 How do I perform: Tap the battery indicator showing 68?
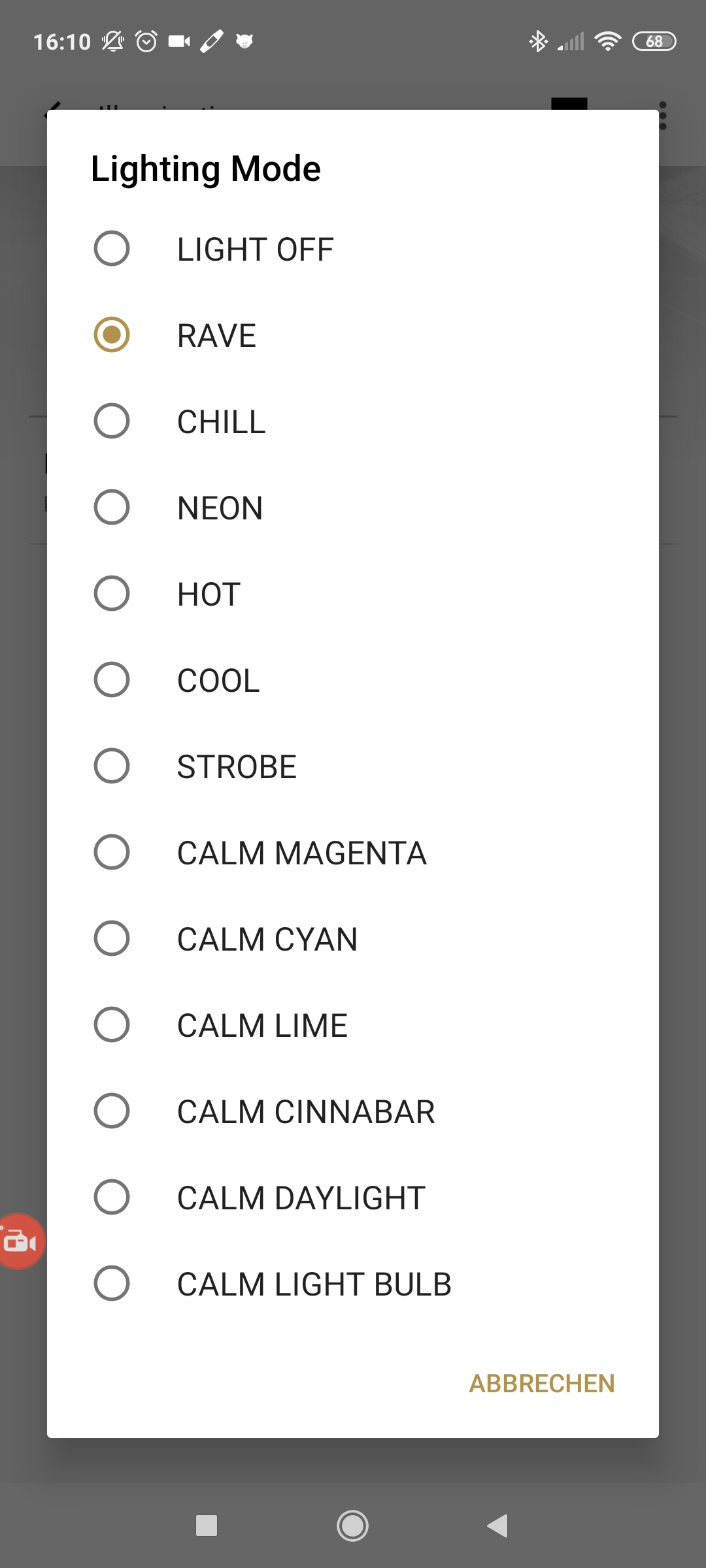click(x=654, y=41)
